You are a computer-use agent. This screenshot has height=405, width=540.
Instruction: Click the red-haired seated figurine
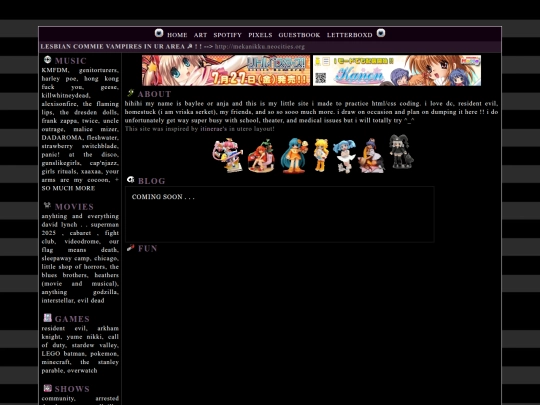click(x=261, y=156)
